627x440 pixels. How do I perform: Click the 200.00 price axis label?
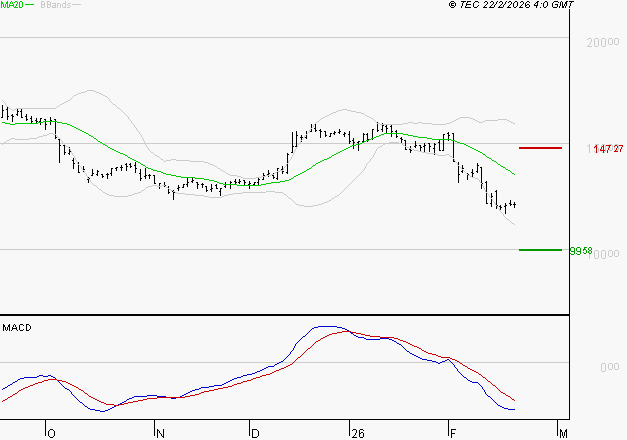coord(603,42)
